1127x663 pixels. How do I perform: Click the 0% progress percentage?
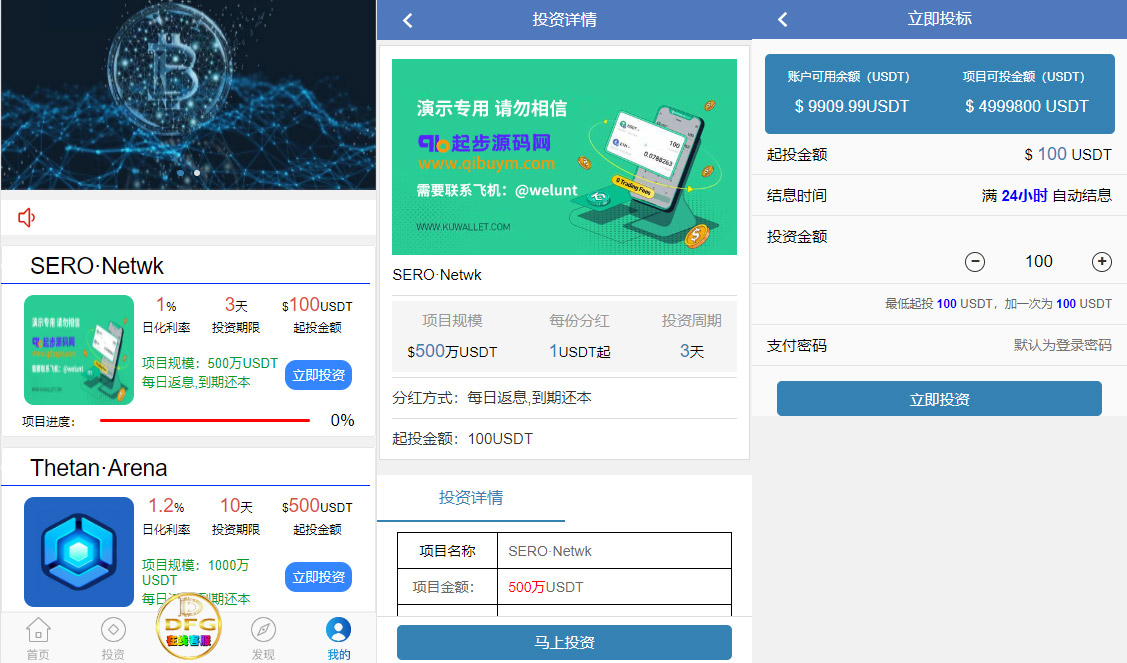tap(342, 420)
